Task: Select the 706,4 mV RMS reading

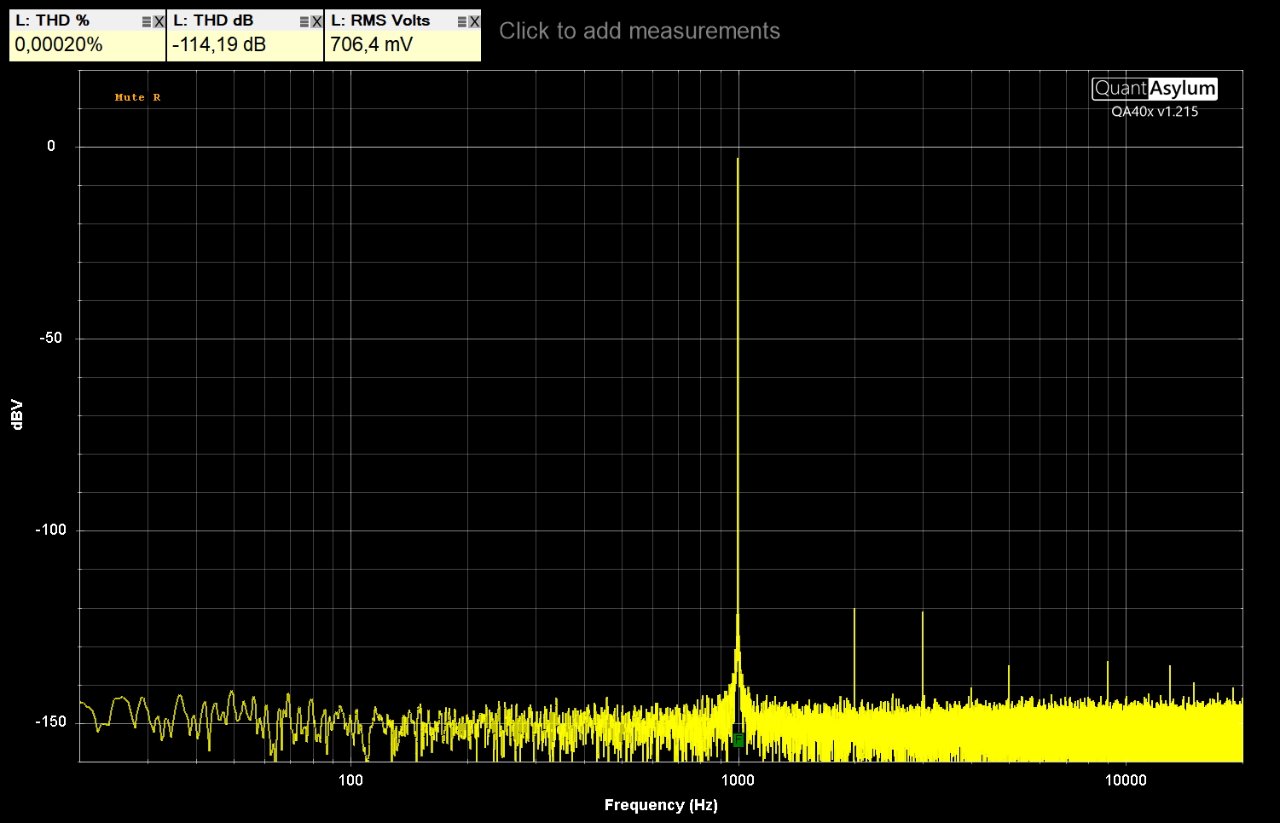Action: [371, 45]
